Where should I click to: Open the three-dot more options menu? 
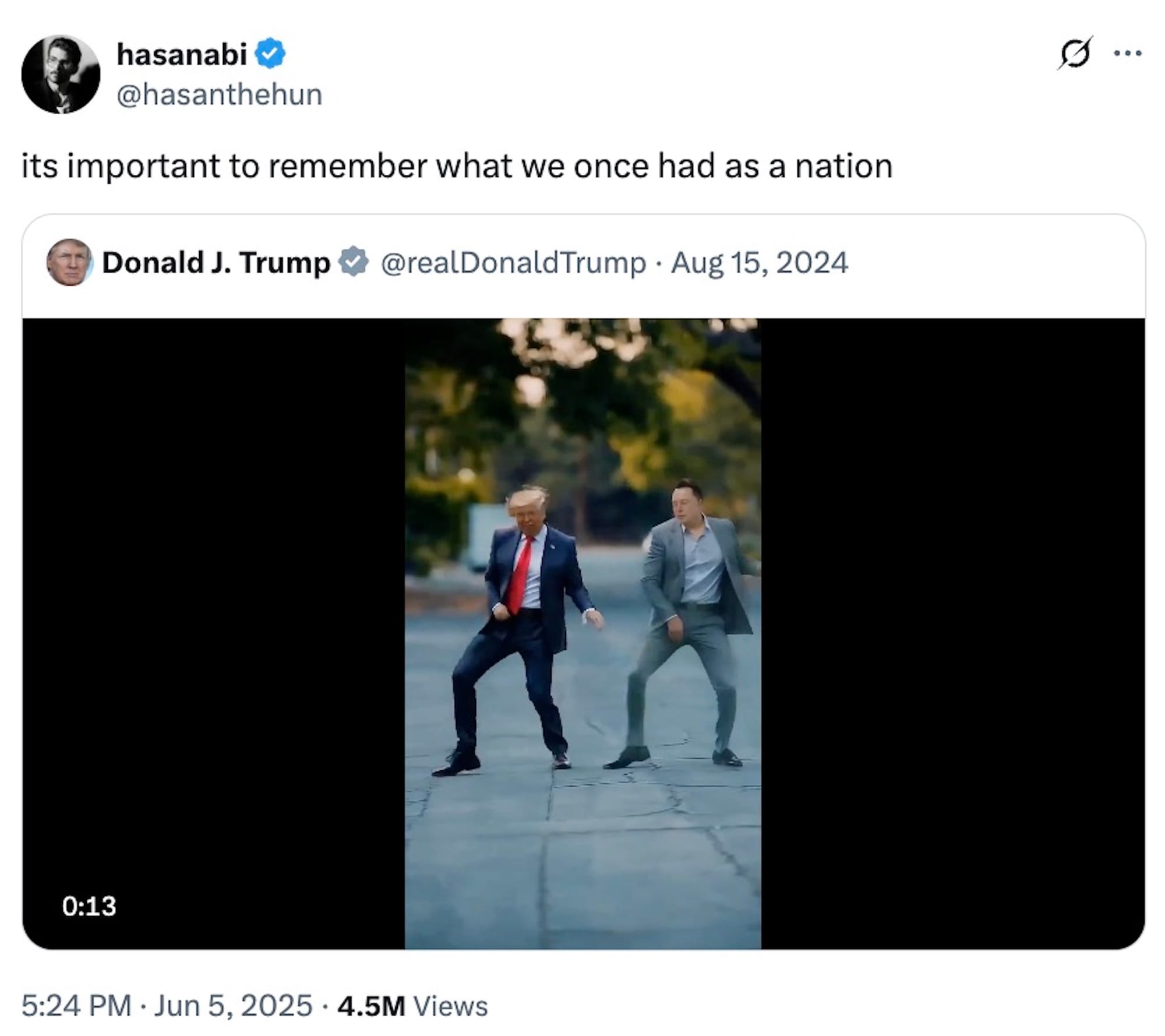pos(1128,54)
